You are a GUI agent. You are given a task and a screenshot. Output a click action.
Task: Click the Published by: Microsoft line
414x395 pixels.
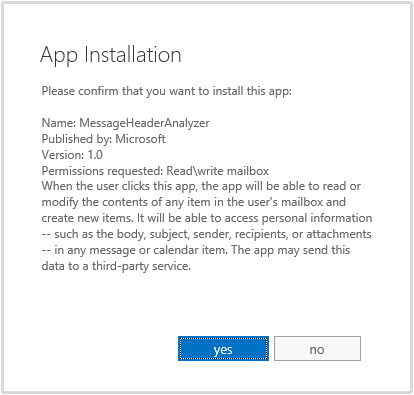point(103,139)
